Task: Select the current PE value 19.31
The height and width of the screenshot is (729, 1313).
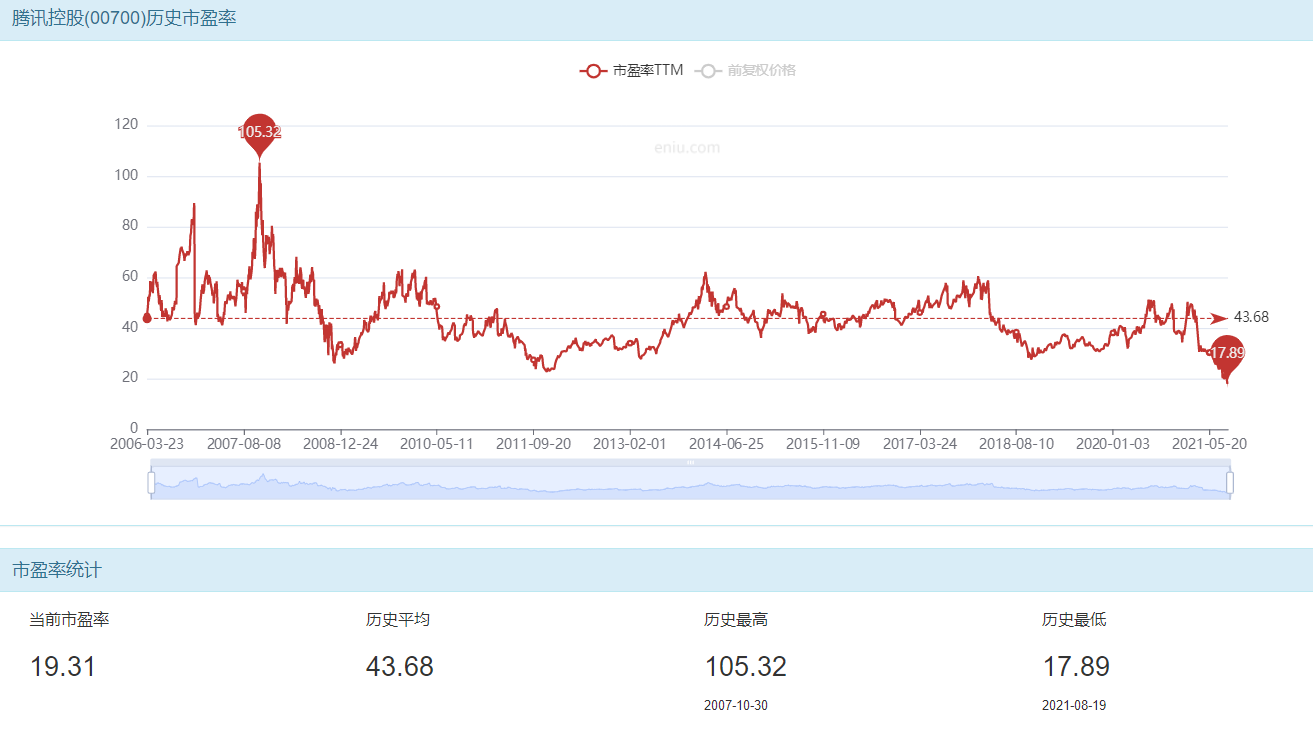Action: pos(63,667)
